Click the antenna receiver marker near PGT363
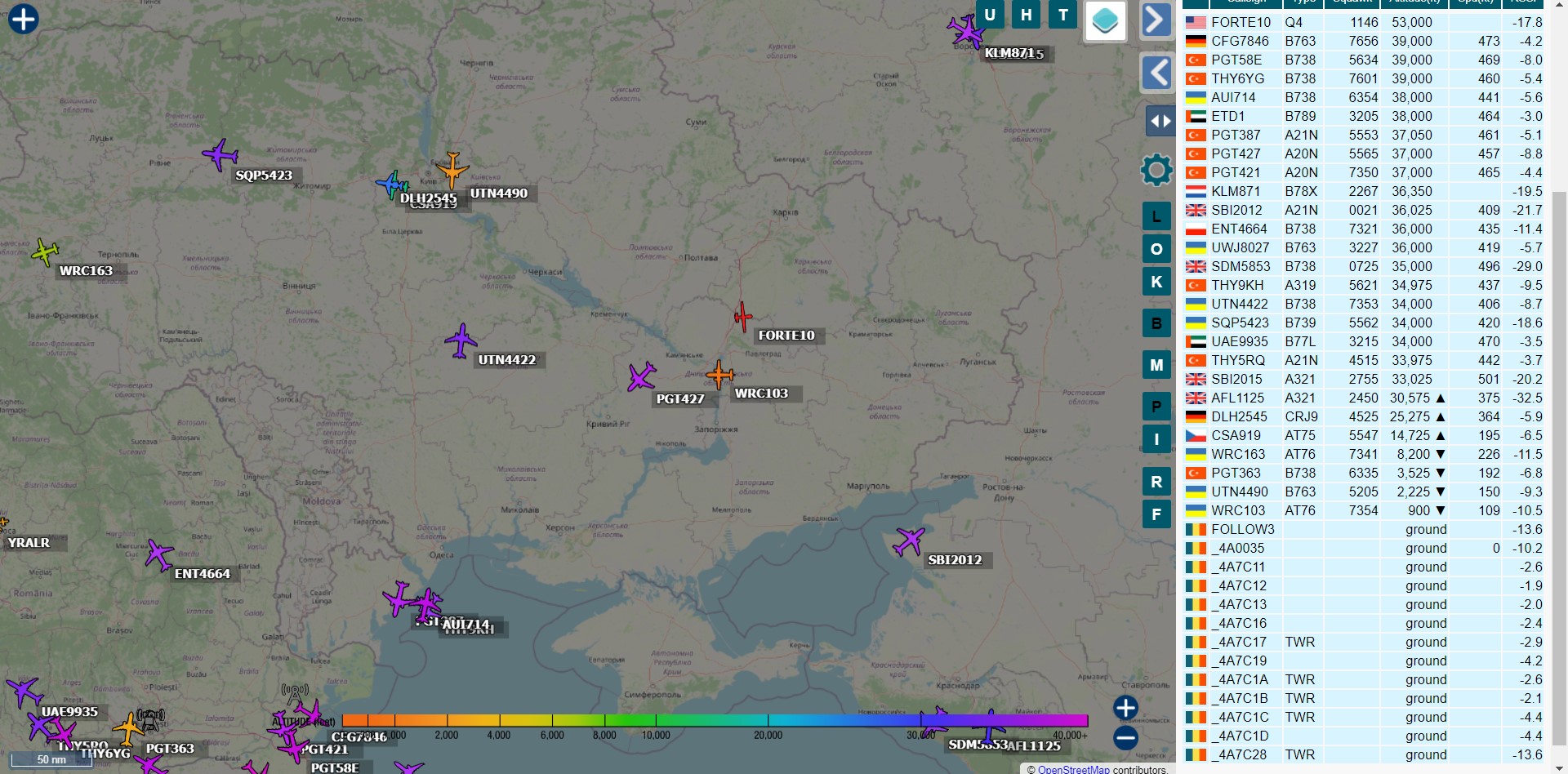The height and width of the screenshot is (774, 1568). click(x=150, y=720)
